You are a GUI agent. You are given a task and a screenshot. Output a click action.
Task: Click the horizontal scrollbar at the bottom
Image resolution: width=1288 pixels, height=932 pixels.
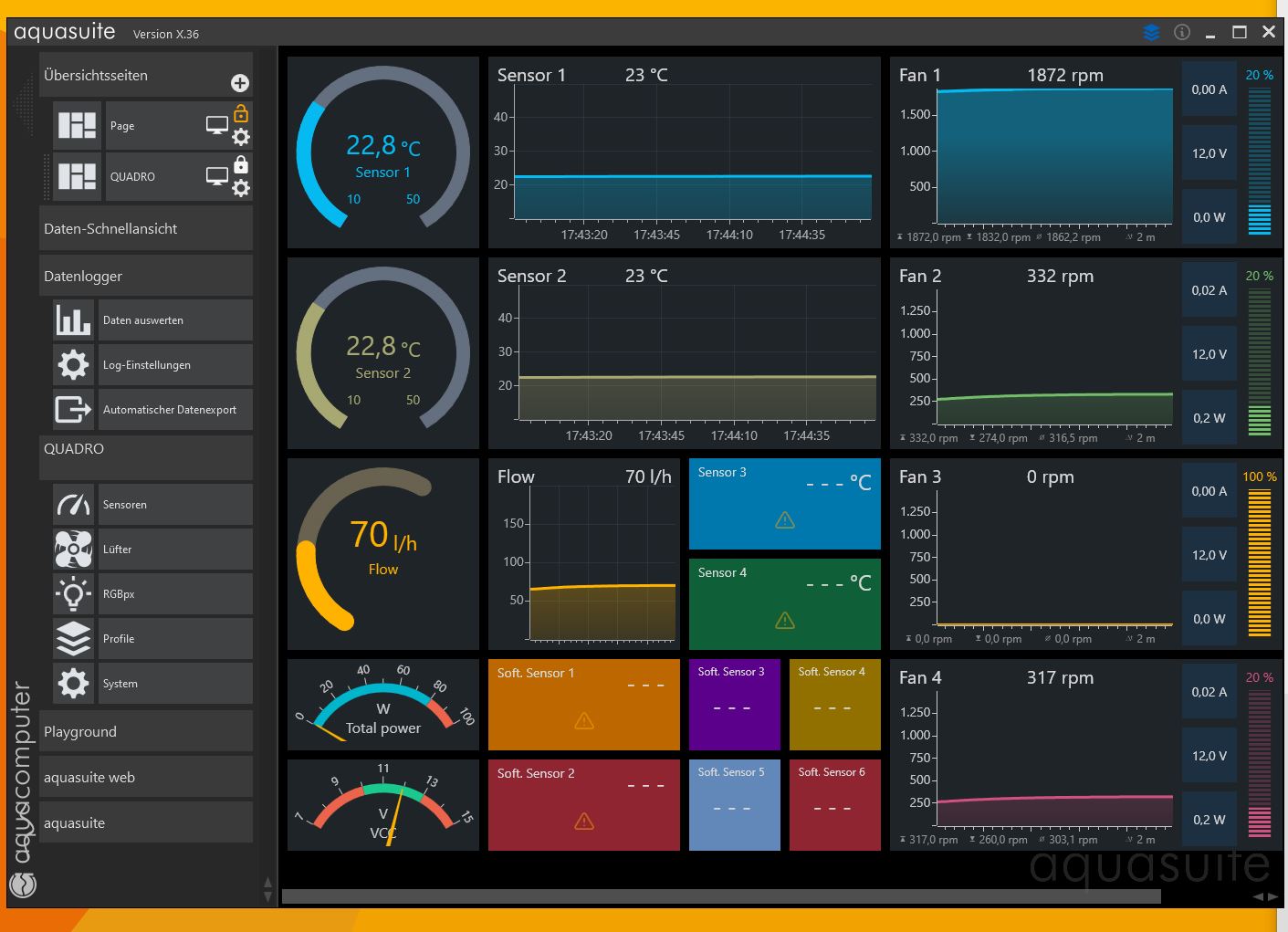coord(721,896)
